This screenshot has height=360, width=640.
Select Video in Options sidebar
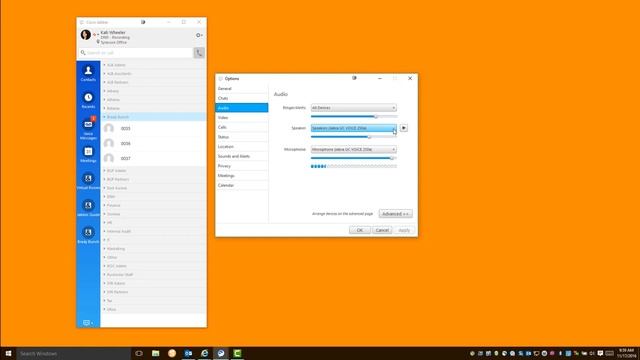[242, 118]
